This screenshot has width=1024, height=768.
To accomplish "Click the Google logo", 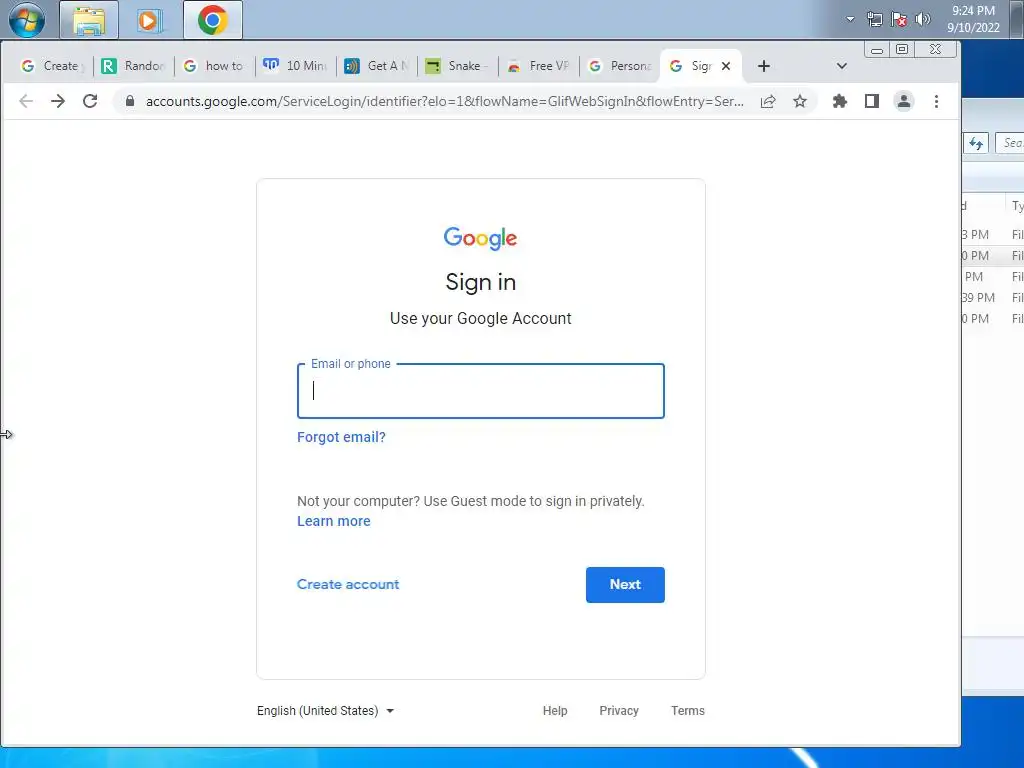I will point(481,238).
